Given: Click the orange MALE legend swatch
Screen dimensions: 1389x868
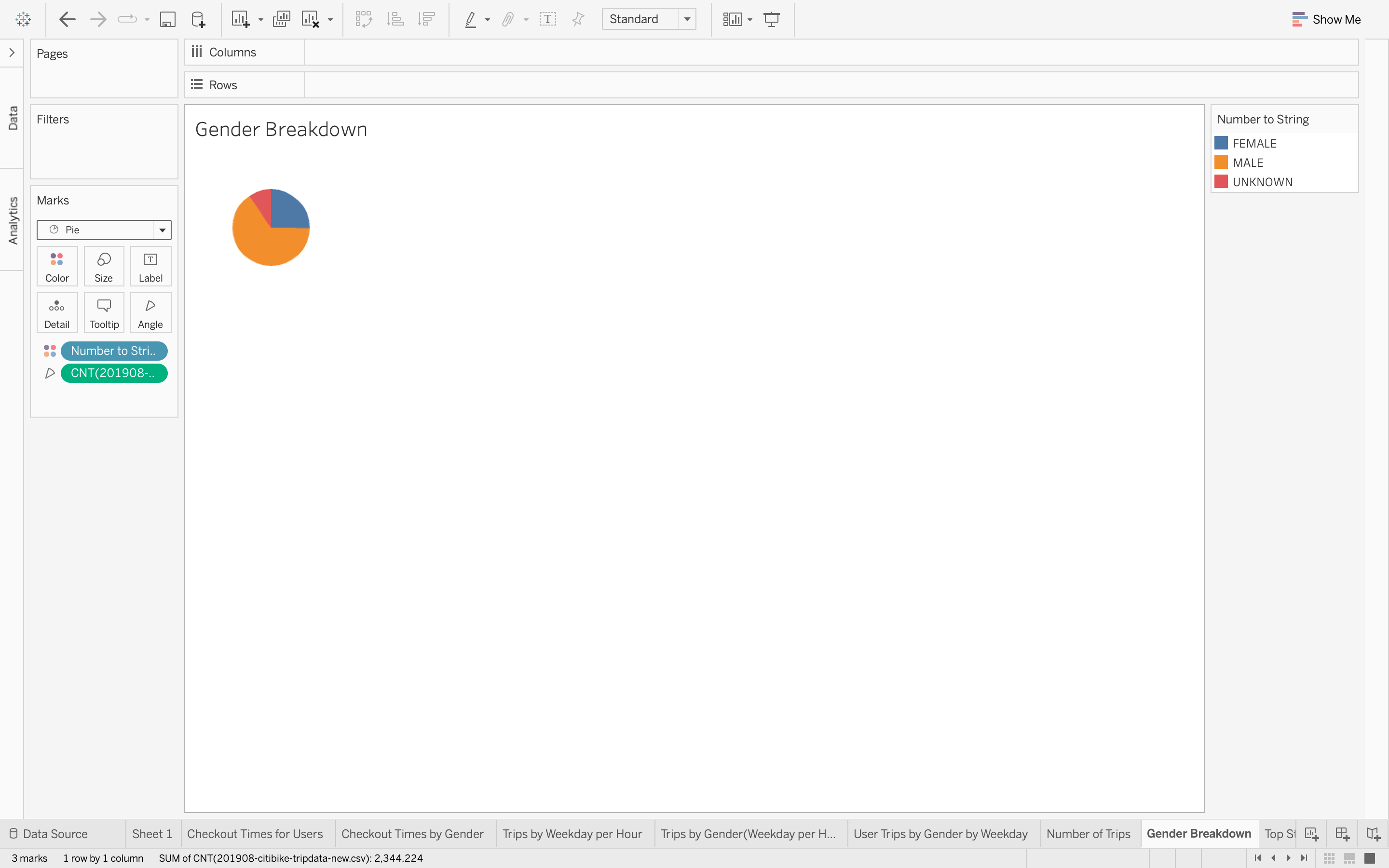Looking at the screenshot, I should tap(1221, 163).
